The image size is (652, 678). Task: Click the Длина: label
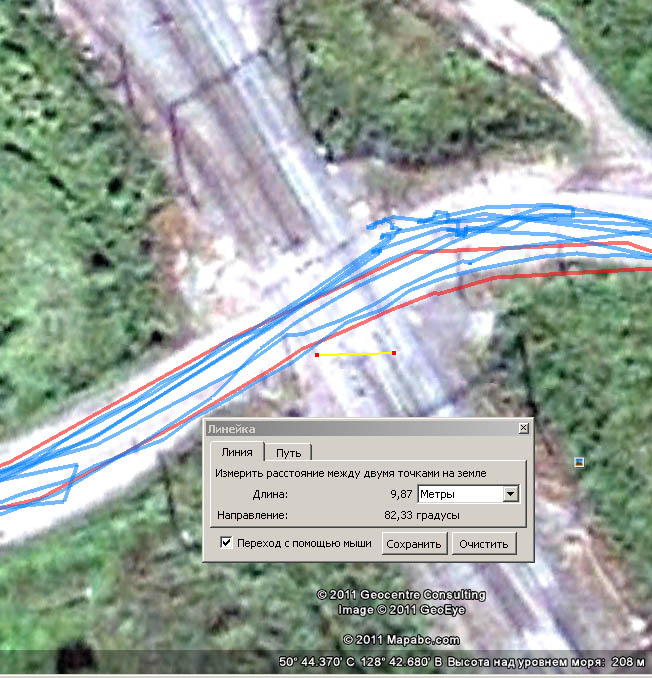(270, 494)
